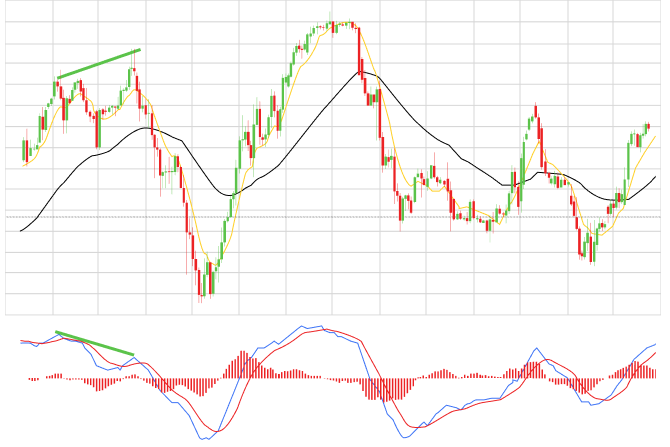
Task: Click the highest candlesticks at the chart top
Action: pyautogui.click(x=342, y=23)
